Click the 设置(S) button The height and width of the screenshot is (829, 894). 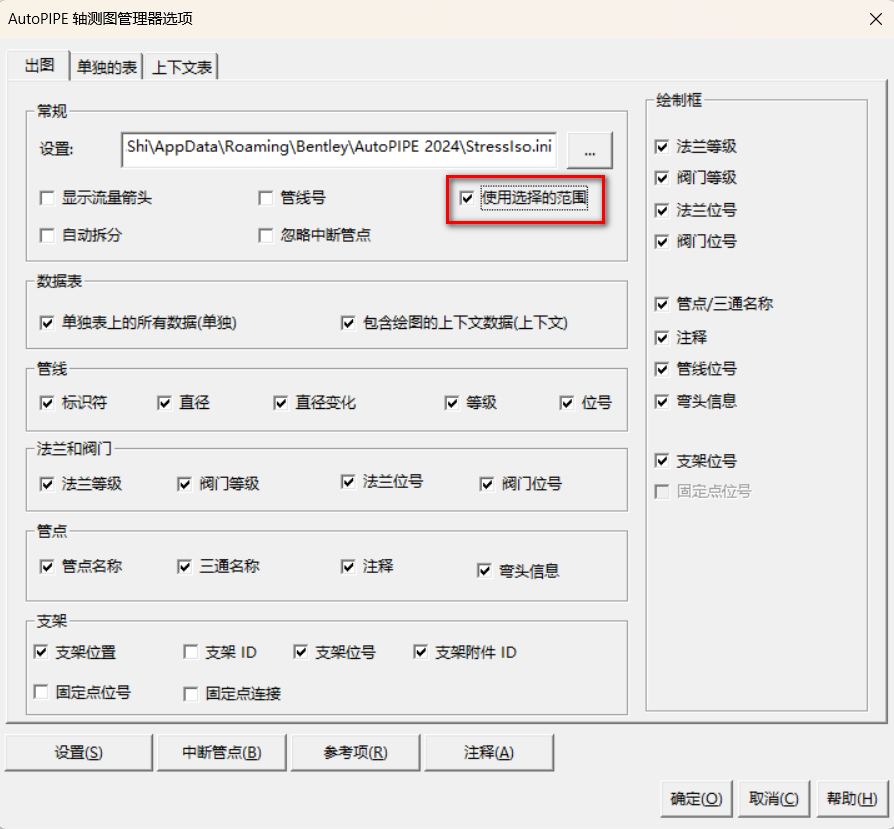(79, 753)
